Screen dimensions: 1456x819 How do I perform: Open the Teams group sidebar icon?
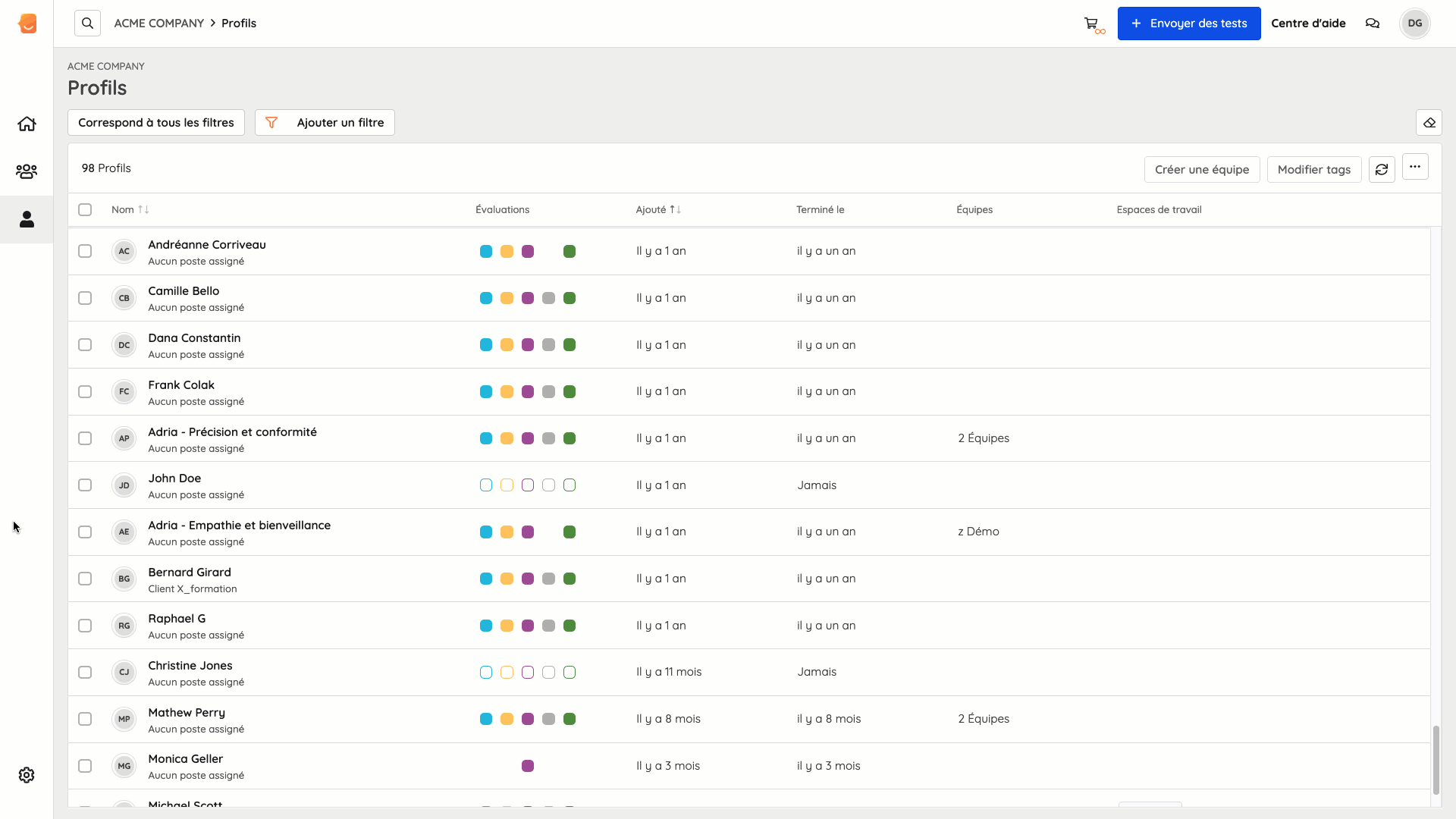click(27, 171)
